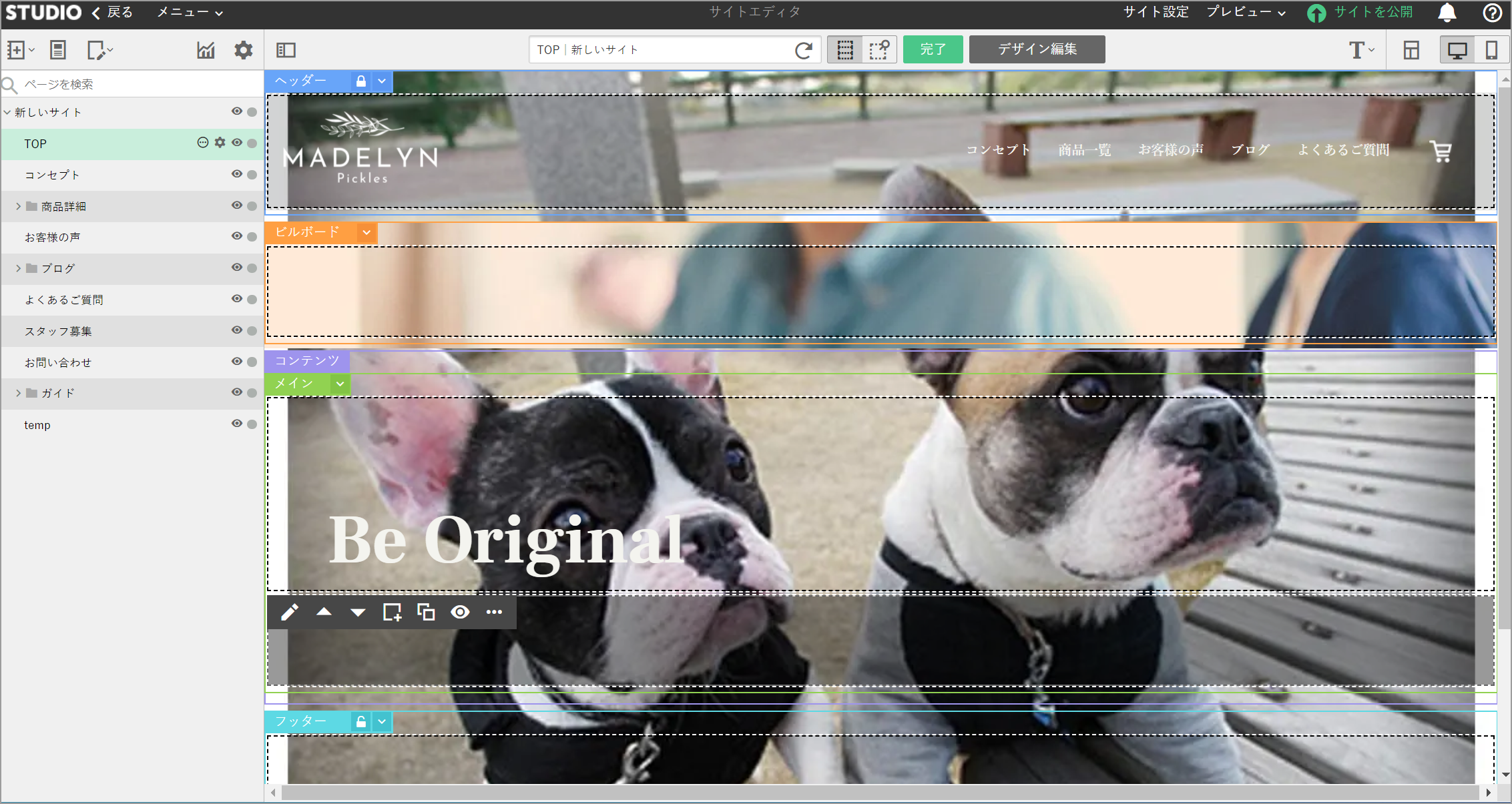Click the duplicate block icon
This screenshot has width=1512, height=804.
click(x=426, y=613)
